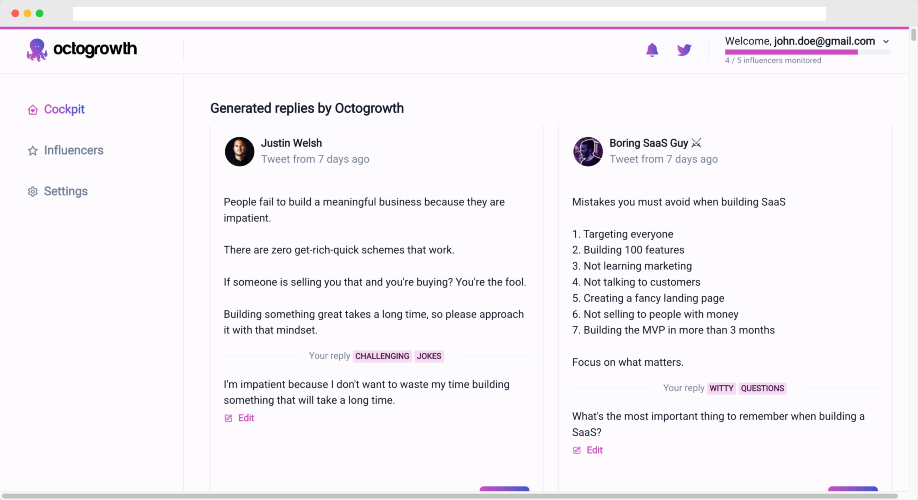Click '7. Building the MVP in more than 3 months'

(x=673, y=330)
